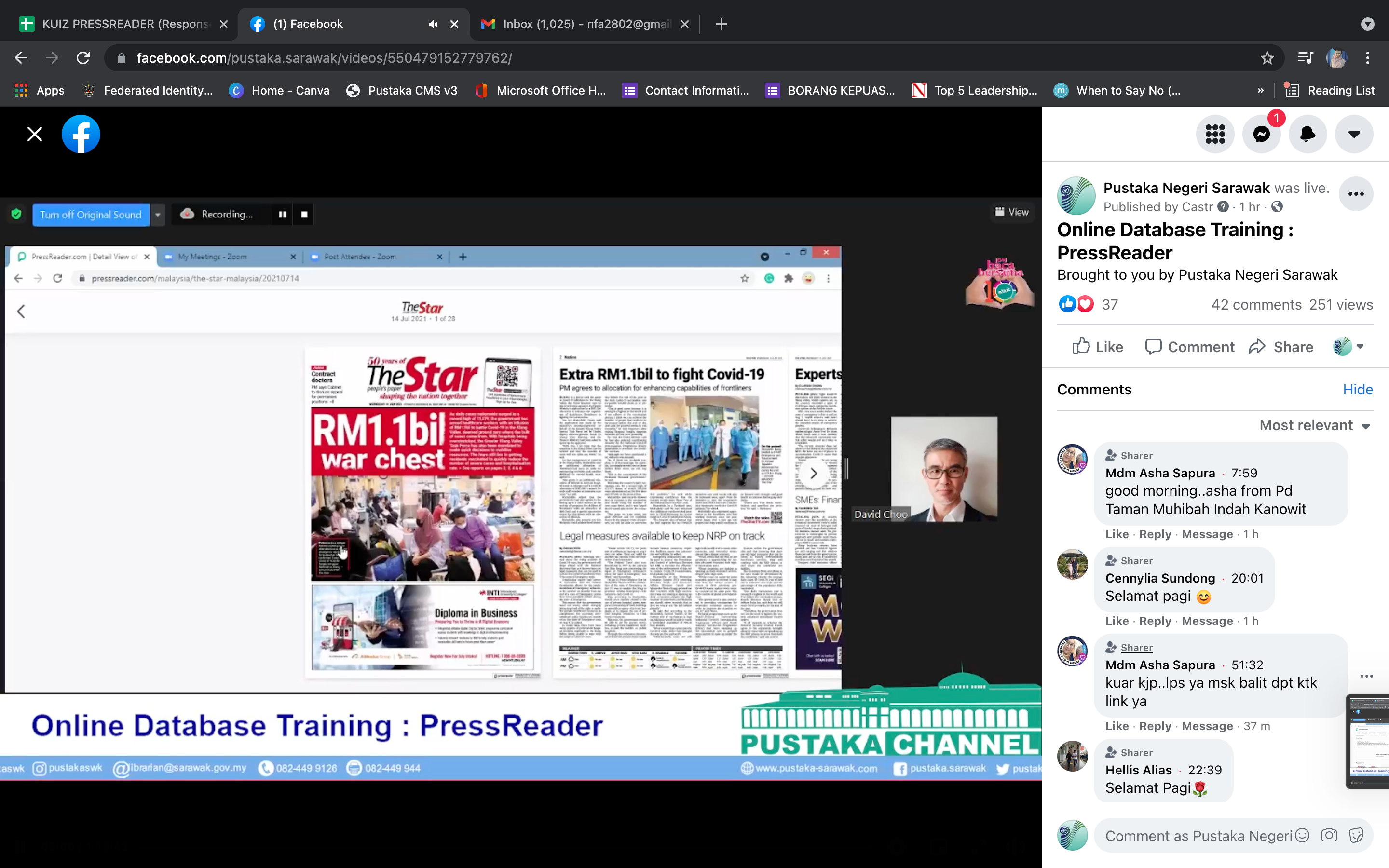1389x868 pixels.
Task: Bookmark this page with the star
Action: tap(1267, 57)
